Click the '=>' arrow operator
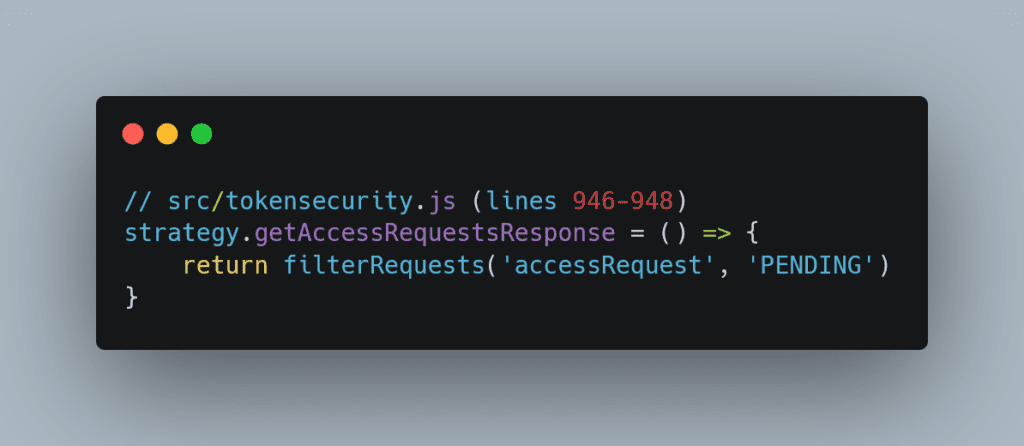 click(716, 234)
